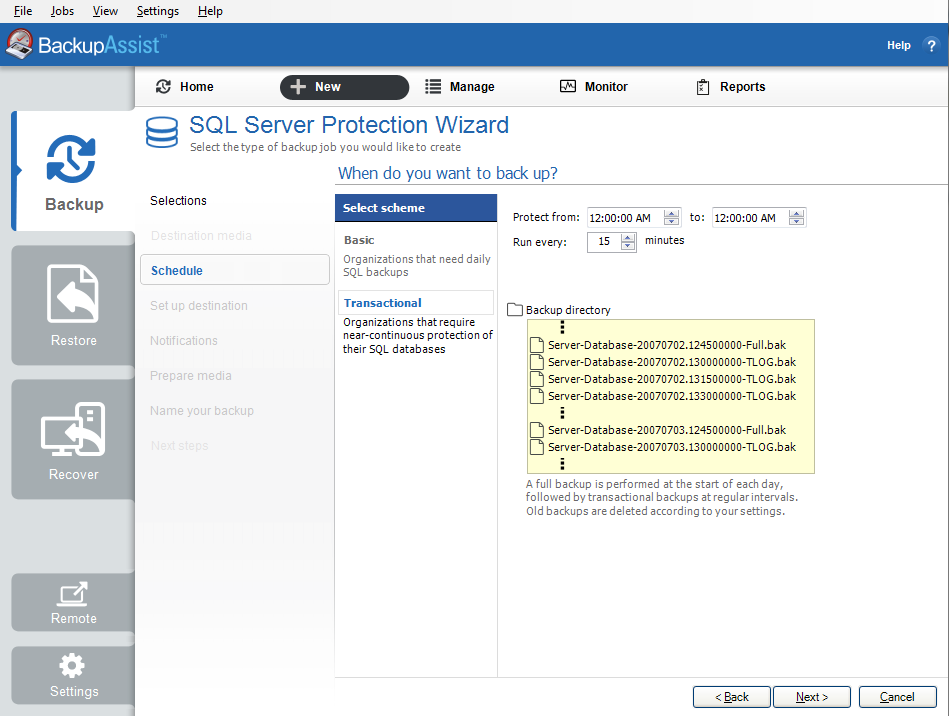Viewport: 949px width, 716px height.
Task: Open the Recover section icon
Action: pos(73,429)
